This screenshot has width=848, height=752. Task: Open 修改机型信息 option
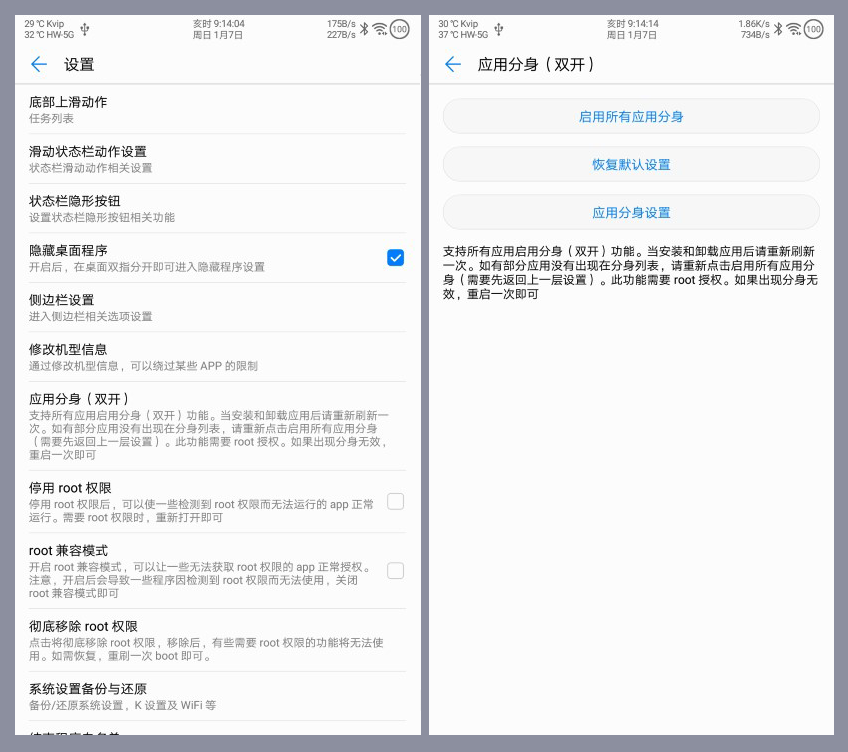point(200,357)
